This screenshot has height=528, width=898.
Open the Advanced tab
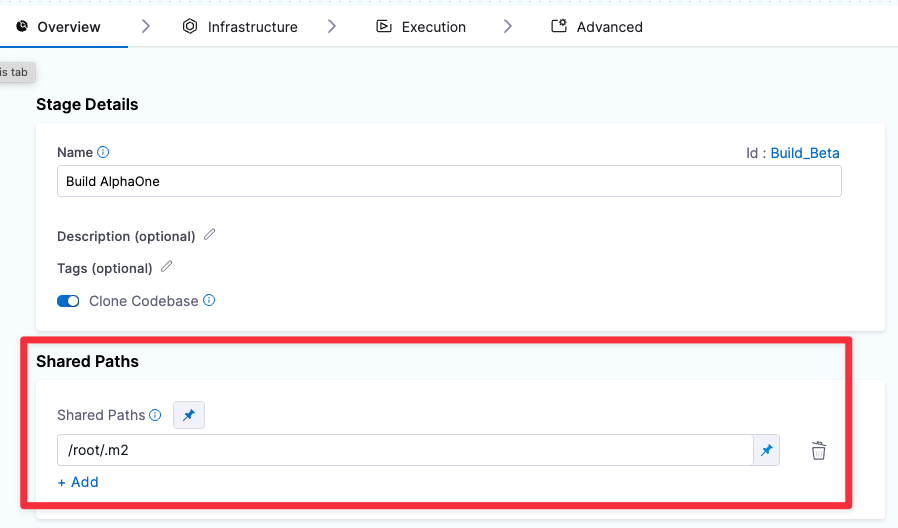pos(597,27)
